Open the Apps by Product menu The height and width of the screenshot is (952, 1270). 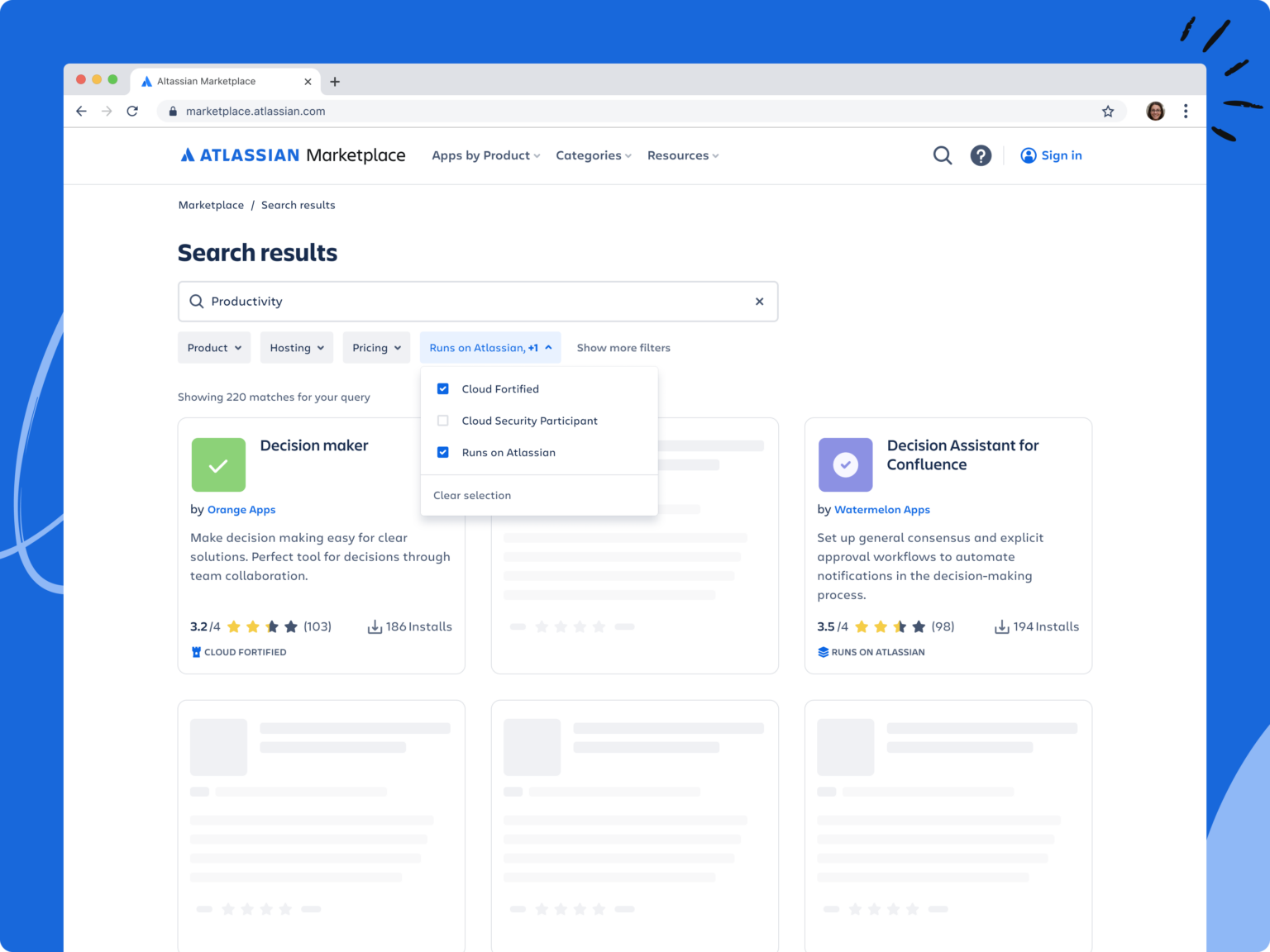485,155
